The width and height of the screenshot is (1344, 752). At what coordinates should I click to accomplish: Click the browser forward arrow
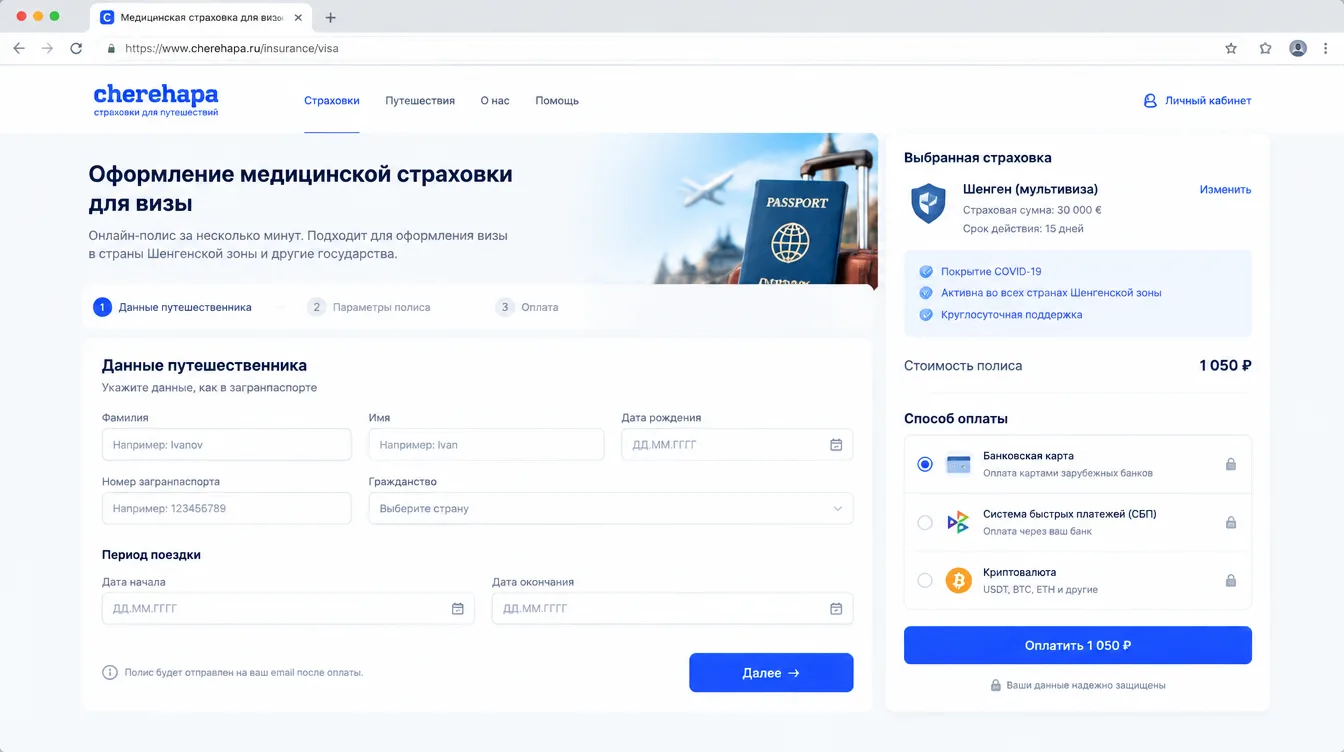pos(47,48)
